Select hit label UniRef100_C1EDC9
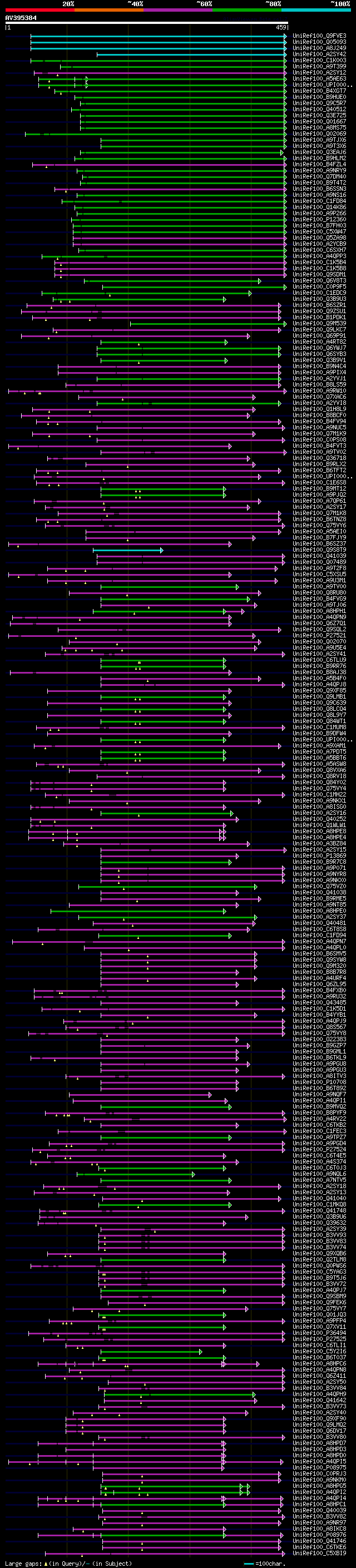Screen dimensions: 356x1568 tap(319, 293)
